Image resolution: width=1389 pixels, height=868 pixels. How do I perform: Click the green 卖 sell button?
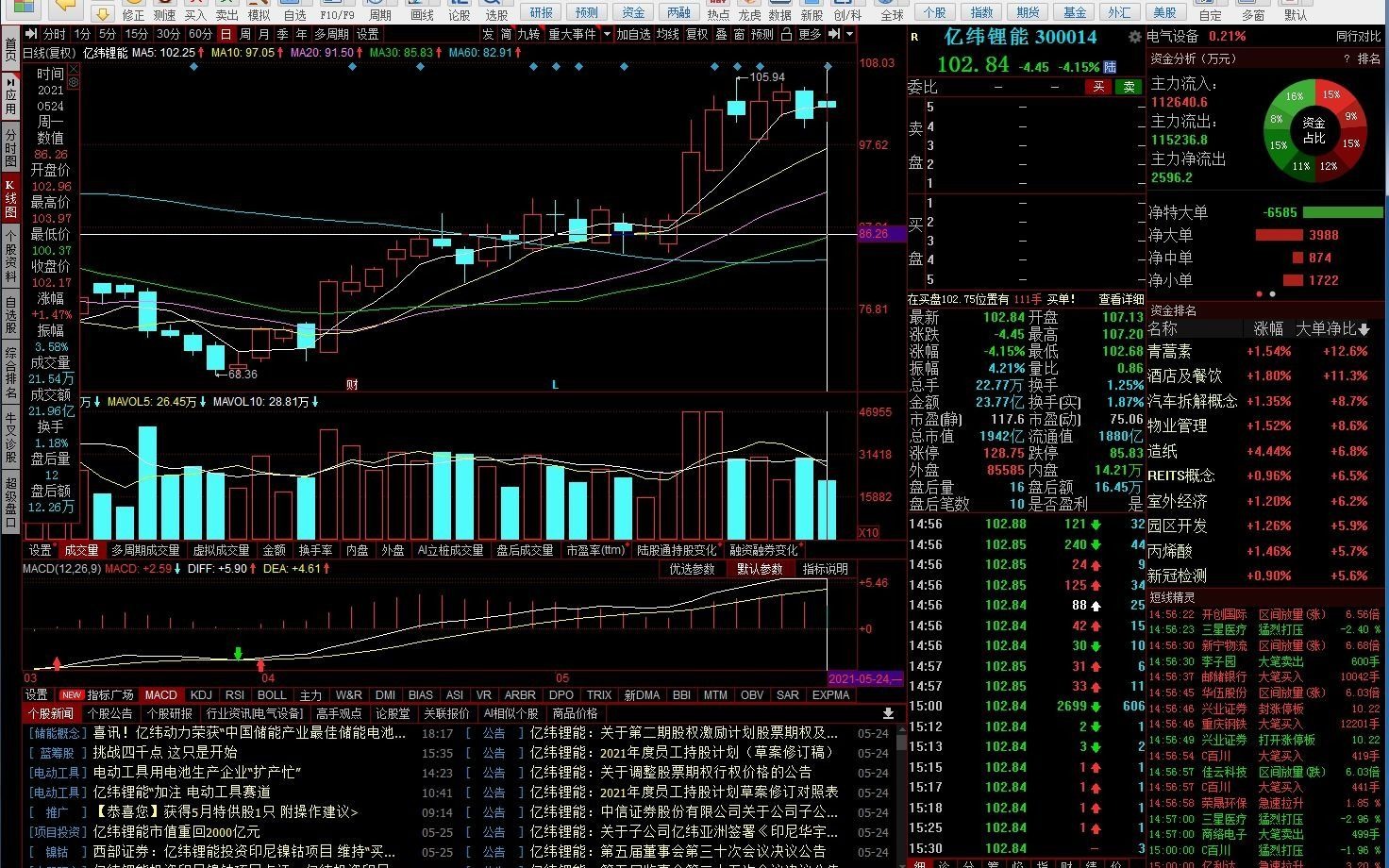pos(1128,87)
